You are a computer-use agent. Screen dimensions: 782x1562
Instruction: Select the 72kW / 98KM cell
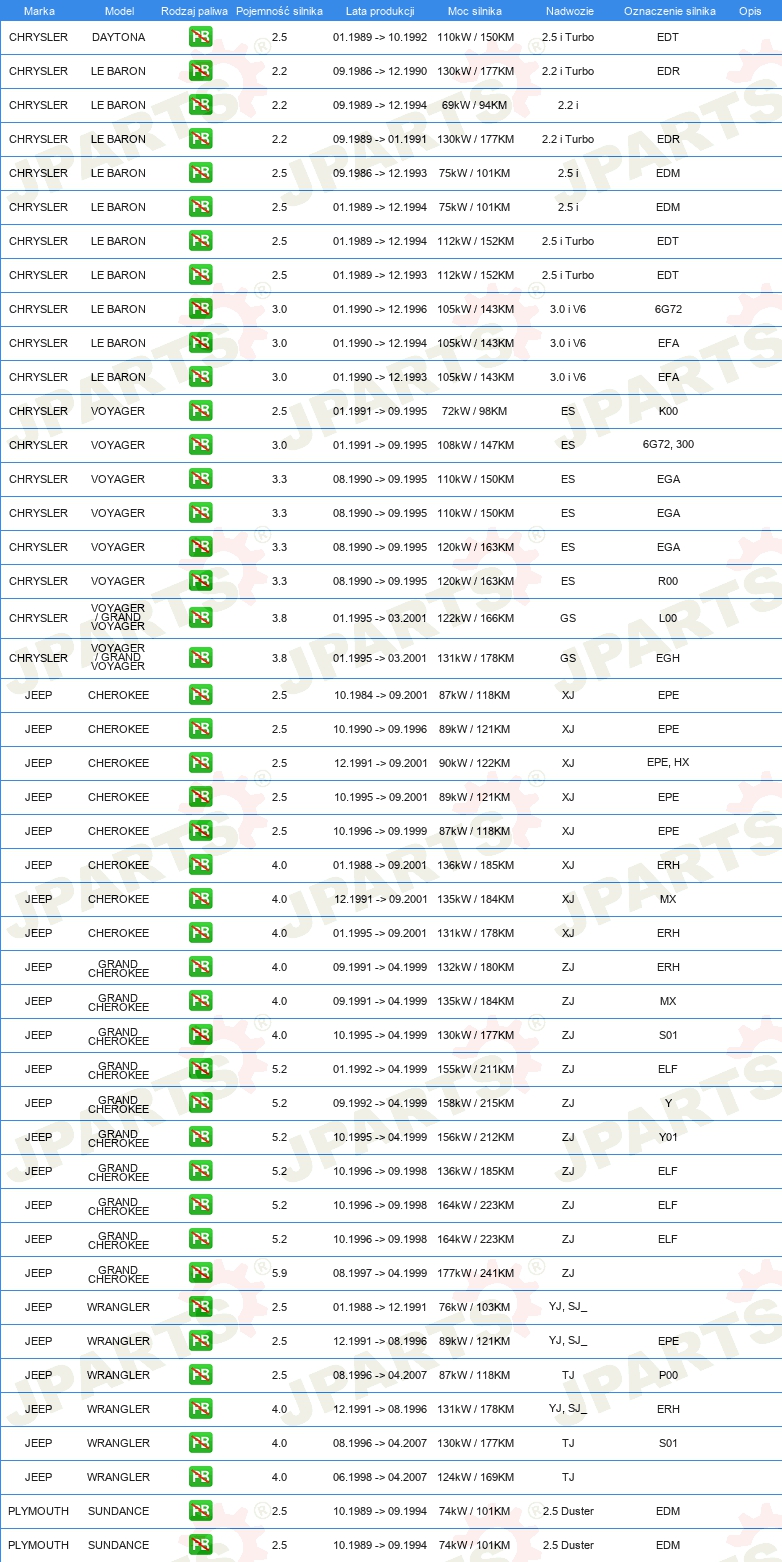pyautogui.click(x=475, y=412)
